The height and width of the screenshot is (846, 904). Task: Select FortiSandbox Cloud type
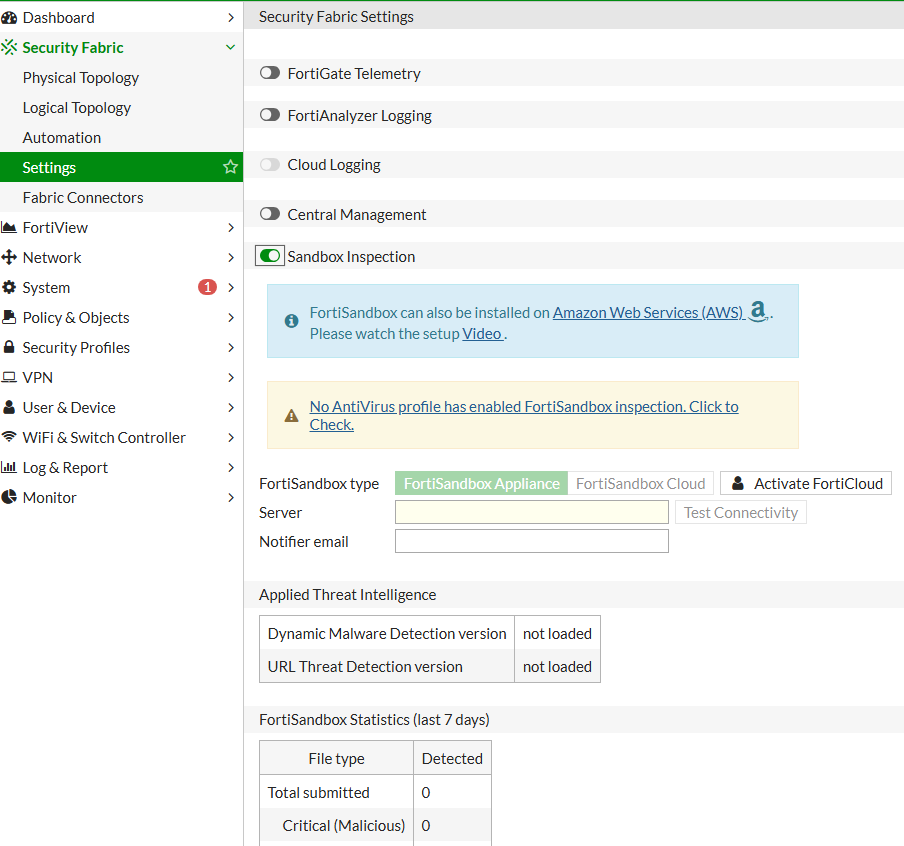pyautogui.click(x=641, y=483)
